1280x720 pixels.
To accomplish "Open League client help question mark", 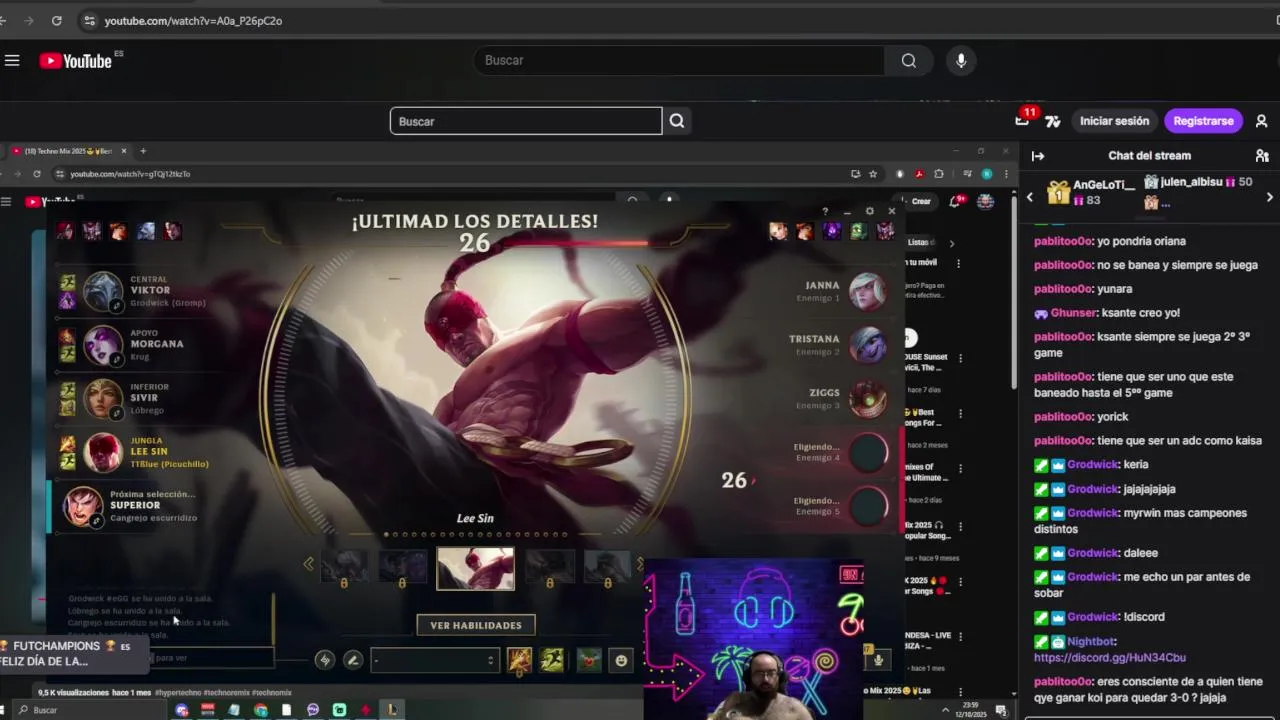I will pyautogui.click(x=825, y=211).
